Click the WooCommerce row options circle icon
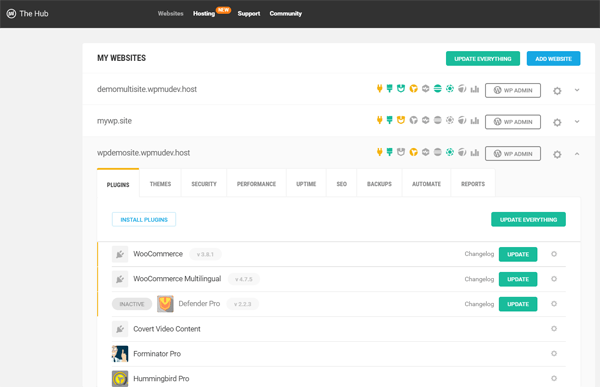Screen dimensions: 600x387 point(554,254)
